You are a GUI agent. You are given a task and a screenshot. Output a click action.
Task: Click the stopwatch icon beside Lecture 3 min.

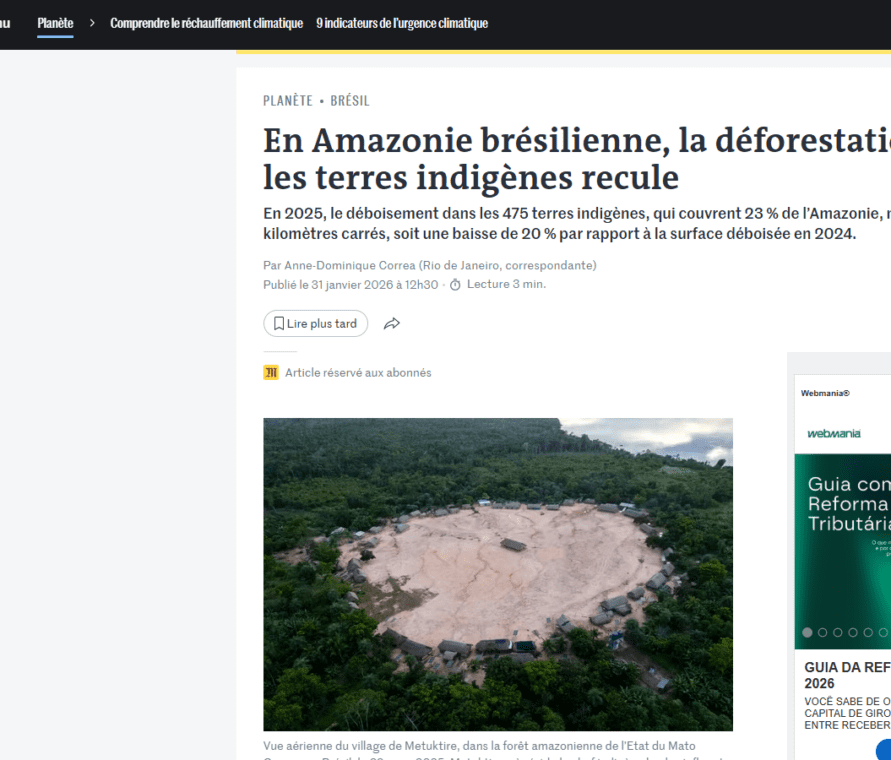[x=455, y=285]
